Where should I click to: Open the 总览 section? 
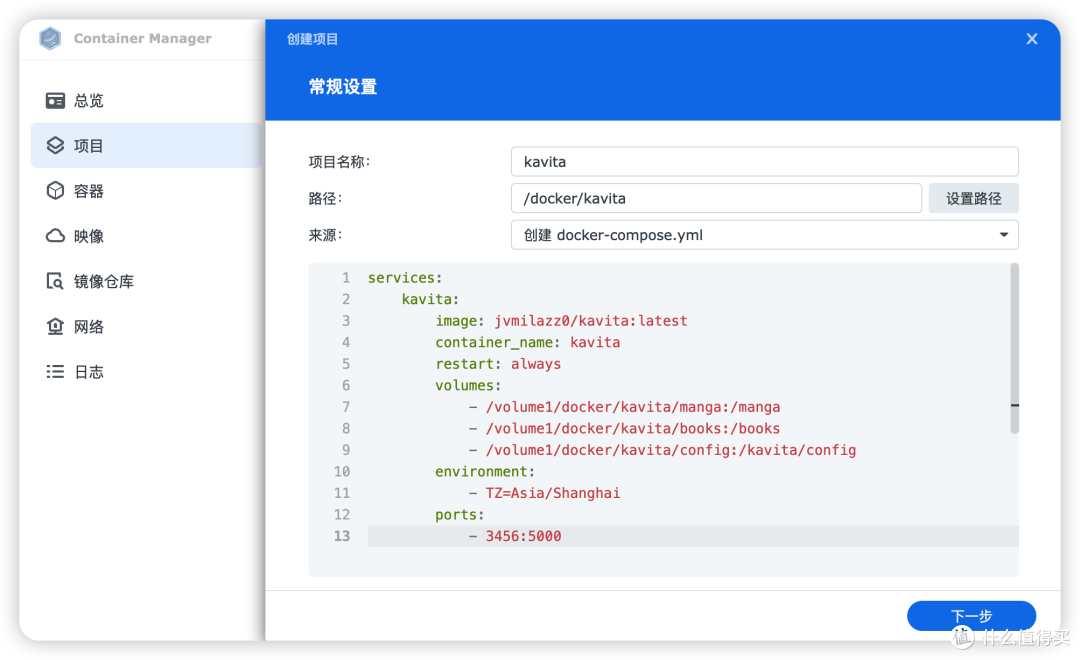pyautogui.click(x=146, y=101)
